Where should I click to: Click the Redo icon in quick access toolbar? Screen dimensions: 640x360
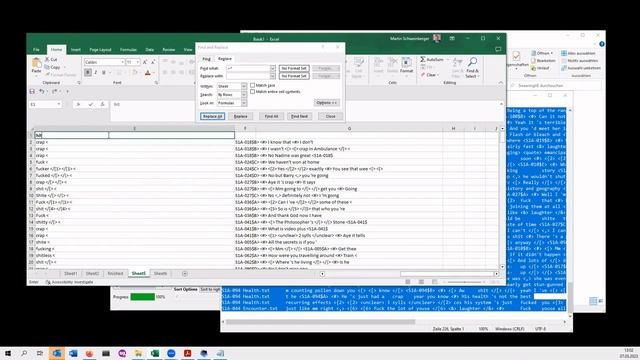(54, 91)
